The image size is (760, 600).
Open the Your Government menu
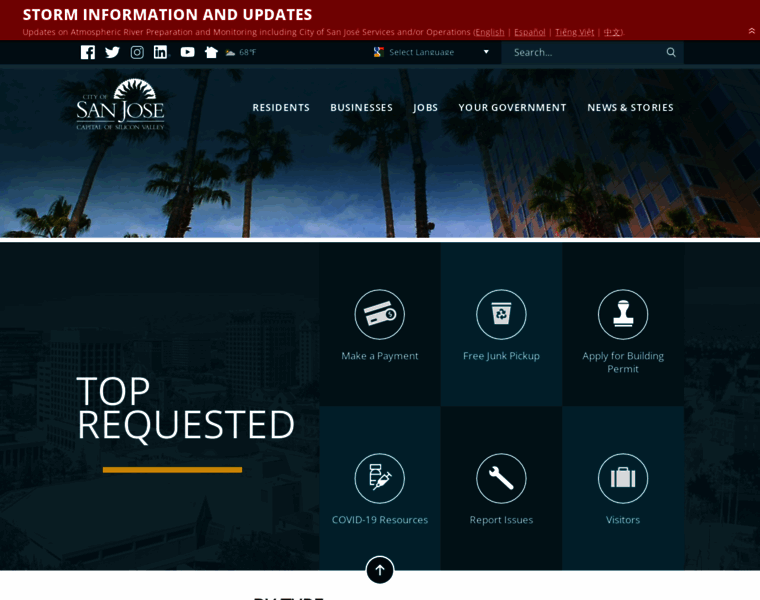click(512, 108)
